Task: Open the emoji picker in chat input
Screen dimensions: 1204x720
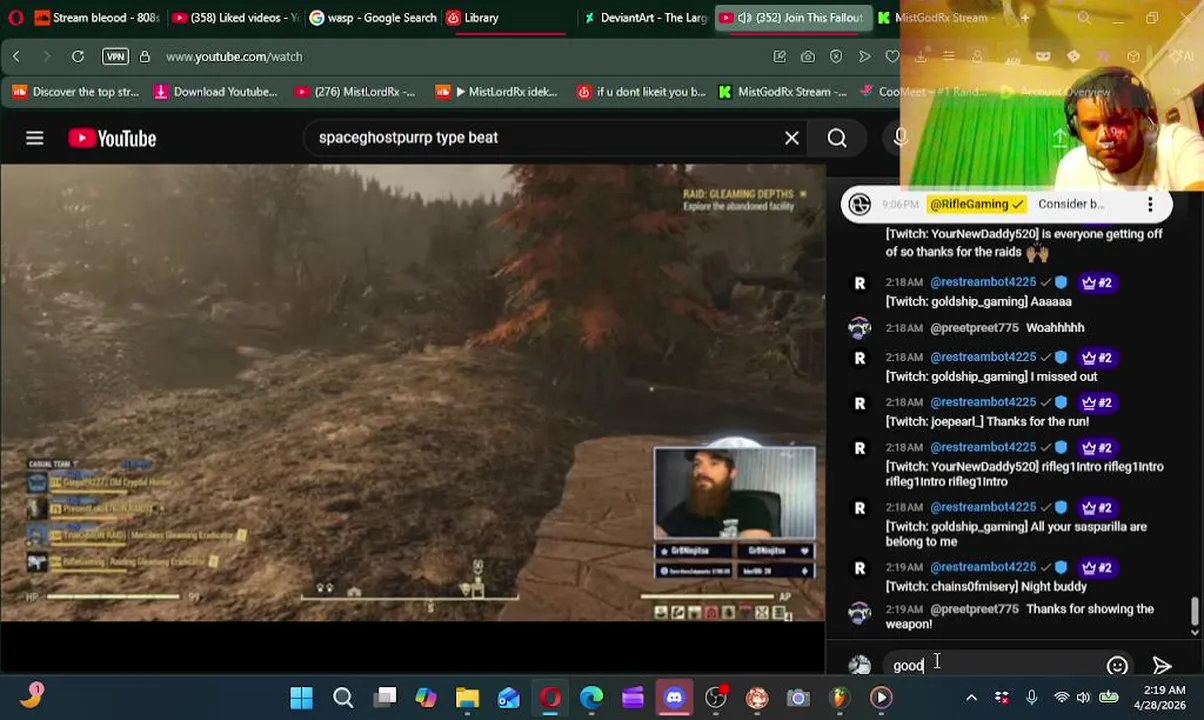Action: (1117, 666)
